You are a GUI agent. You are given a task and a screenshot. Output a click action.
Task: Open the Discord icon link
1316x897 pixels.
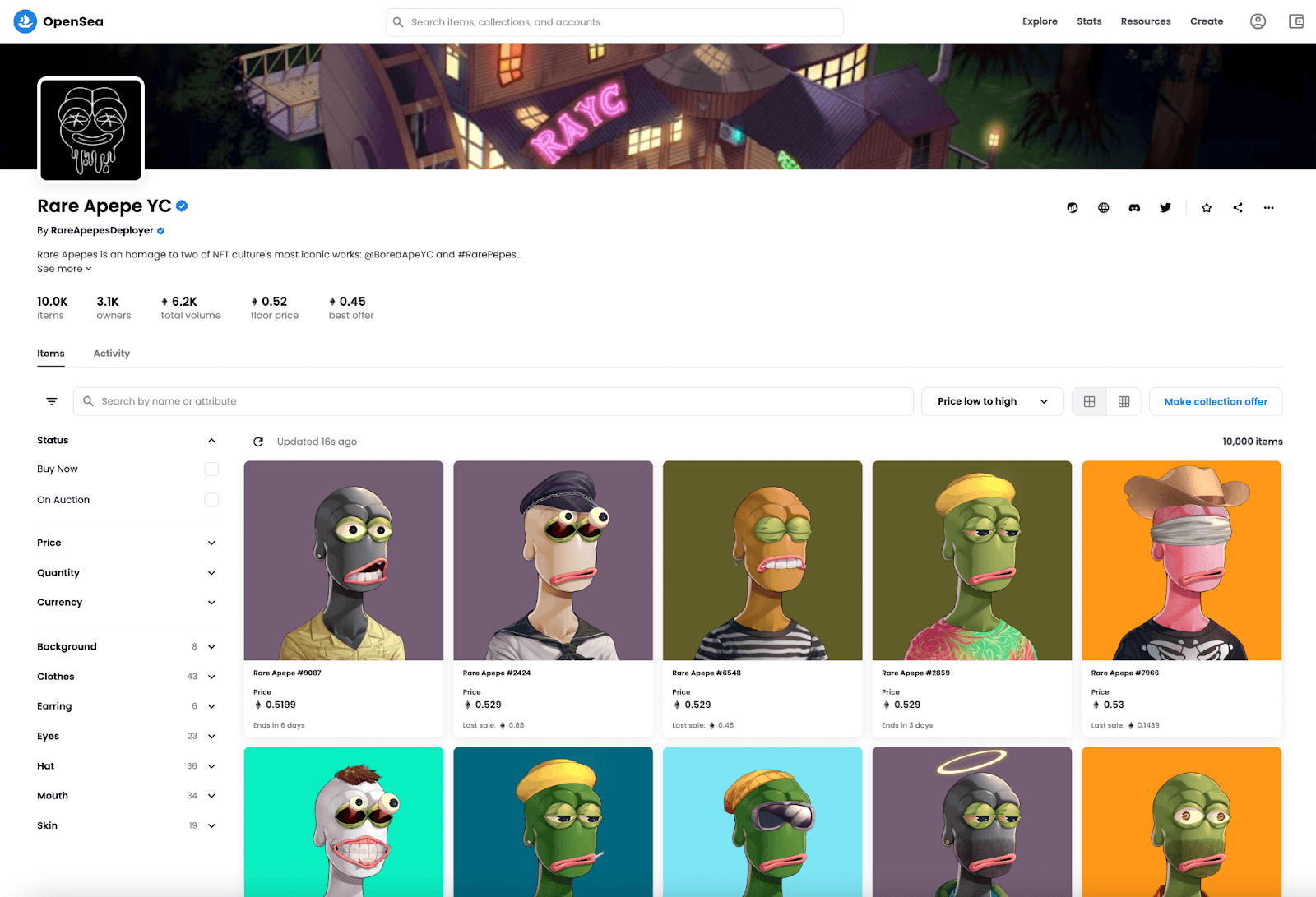click(1134, 208)
